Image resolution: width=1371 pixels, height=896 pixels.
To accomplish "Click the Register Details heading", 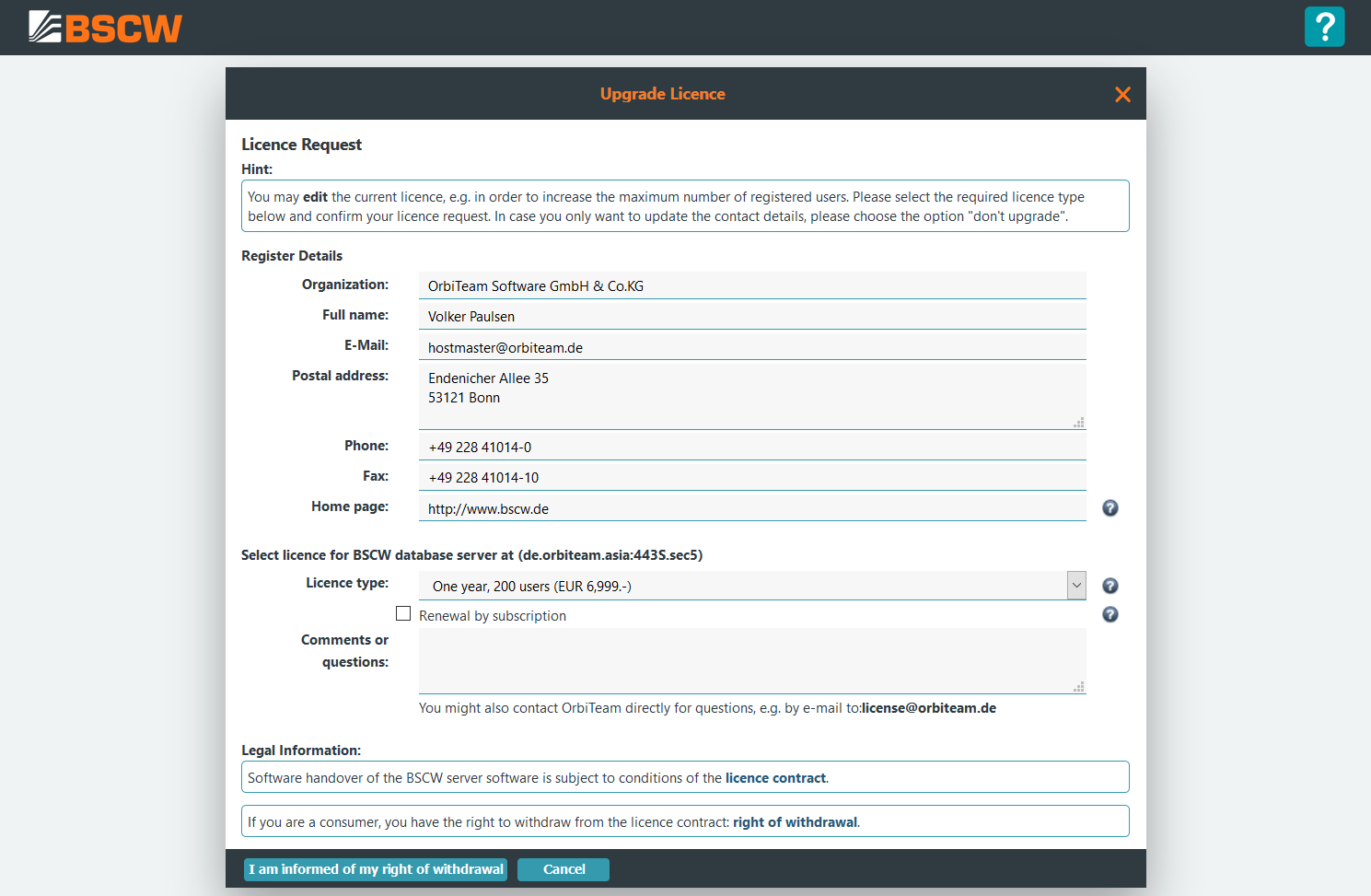I will pyautogui.click(x=292, y=256).
